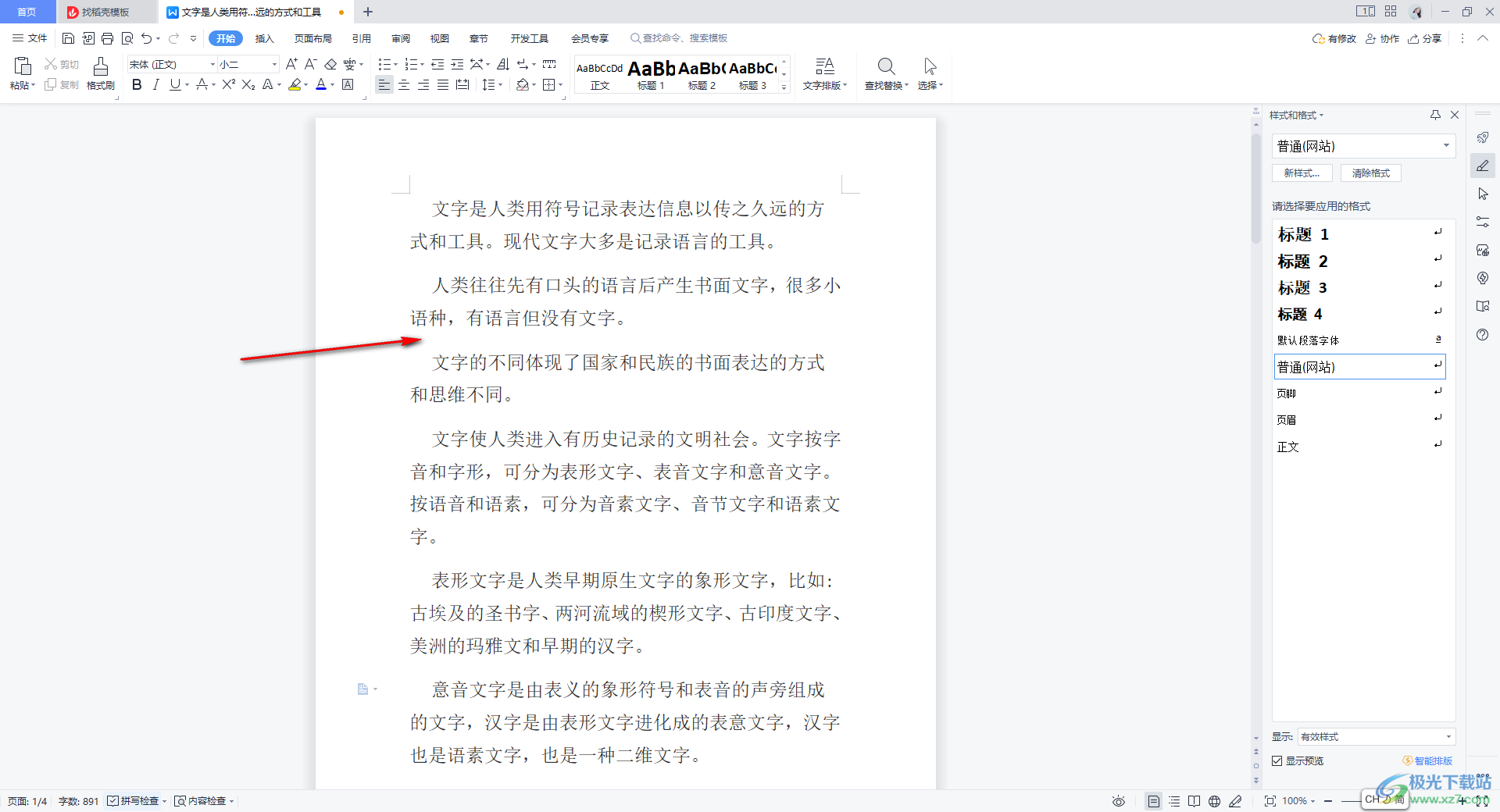Open the template tab in title bar
Screen dimensions: 1500x812
[x=106, y=12]
